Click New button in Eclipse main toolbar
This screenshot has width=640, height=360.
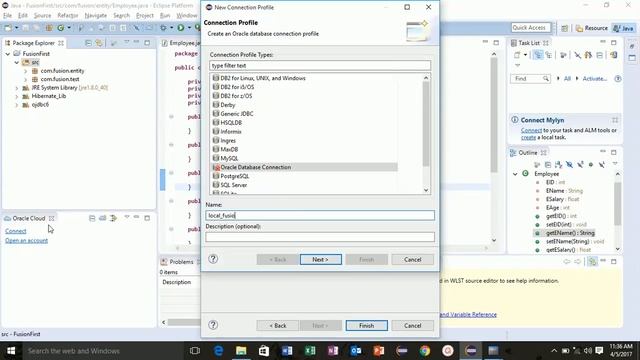click(x=8, y=28)
